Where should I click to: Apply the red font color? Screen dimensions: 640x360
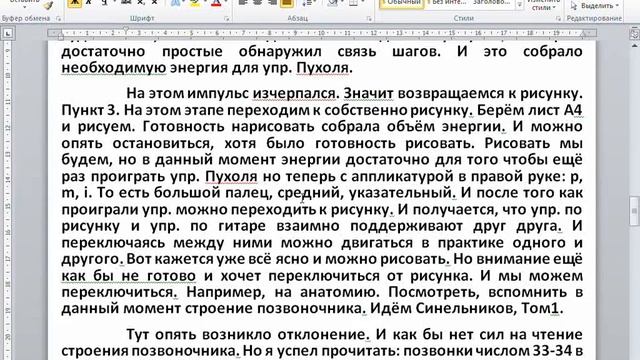[216, 3]
